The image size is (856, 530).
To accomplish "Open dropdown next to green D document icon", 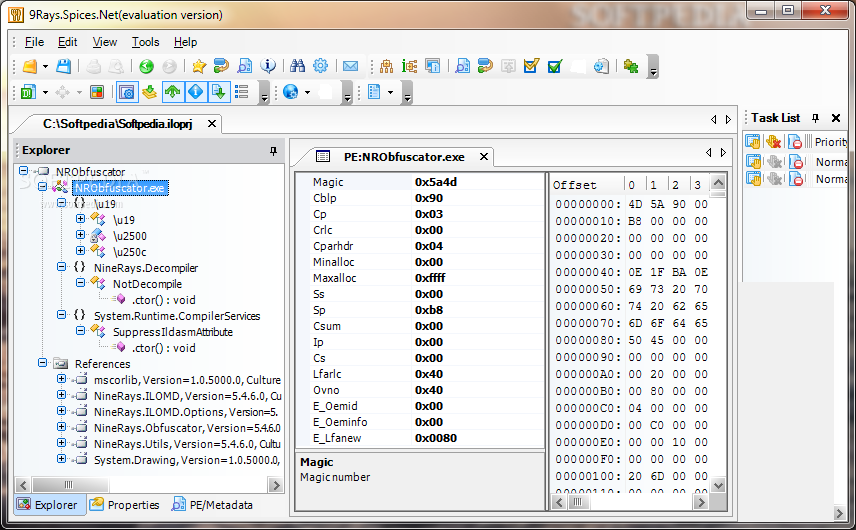I will tap(45, 92).
